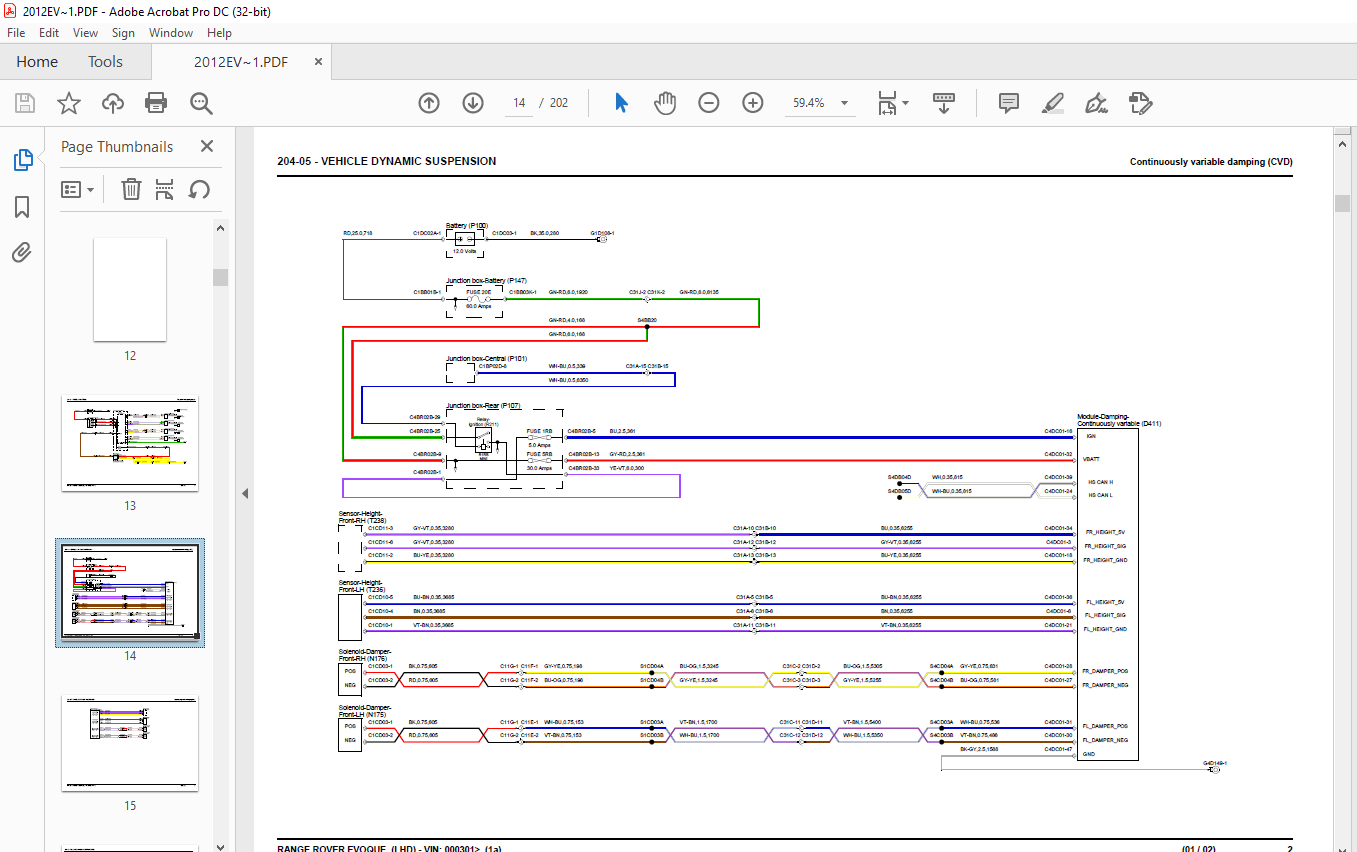Add a comment sticky note
The image size is (1357, 852).
[x=1008, y=103]
